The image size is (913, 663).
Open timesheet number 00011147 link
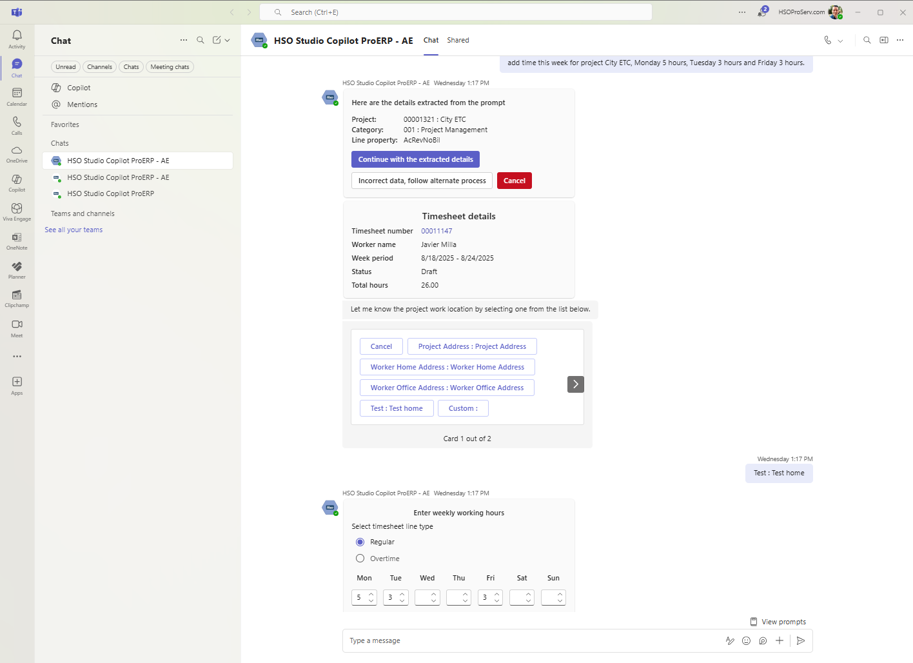coord(436,231)
